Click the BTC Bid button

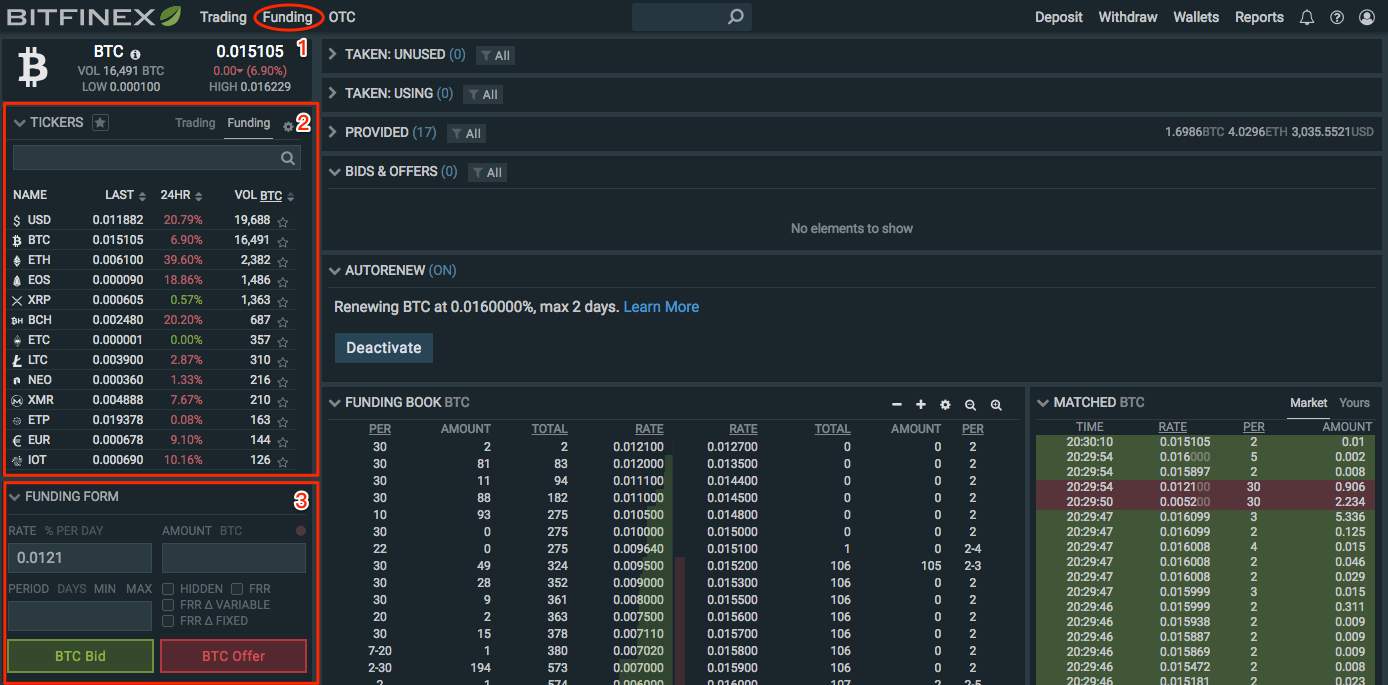tap(80, 656)
